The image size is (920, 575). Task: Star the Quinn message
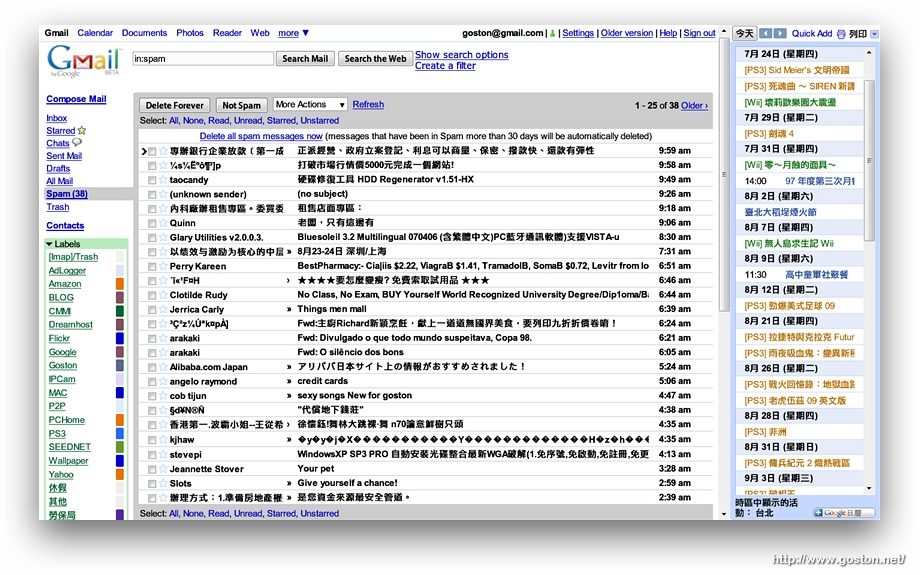[x=163, y=223]
